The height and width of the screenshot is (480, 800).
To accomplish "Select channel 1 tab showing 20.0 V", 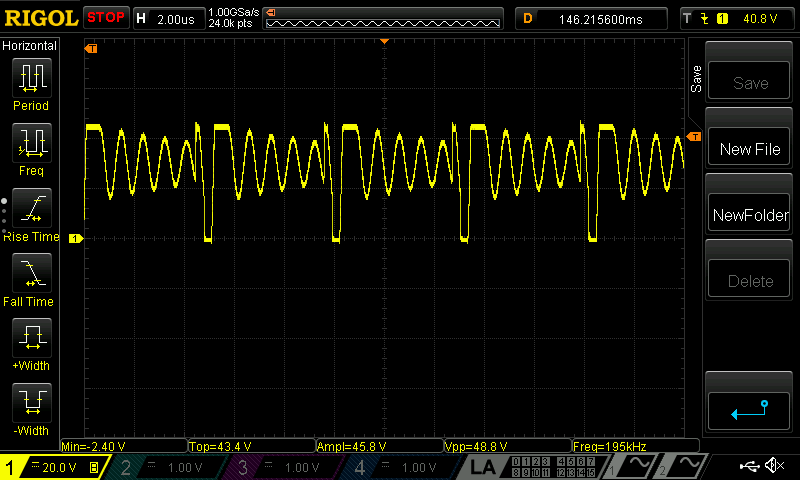I will tap(54, 467).
